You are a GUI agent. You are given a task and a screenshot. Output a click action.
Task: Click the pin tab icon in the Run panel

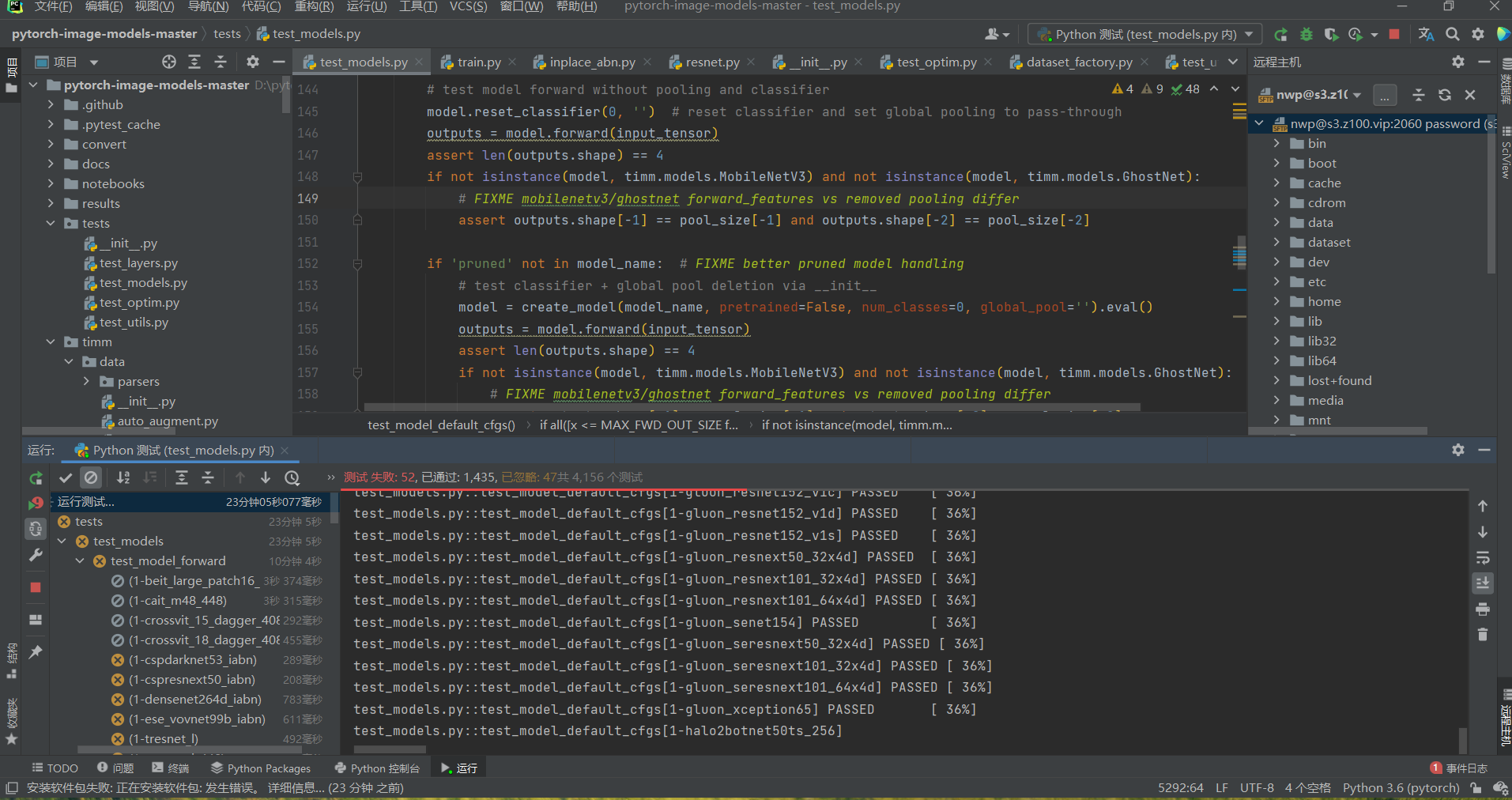coord(36,652)
